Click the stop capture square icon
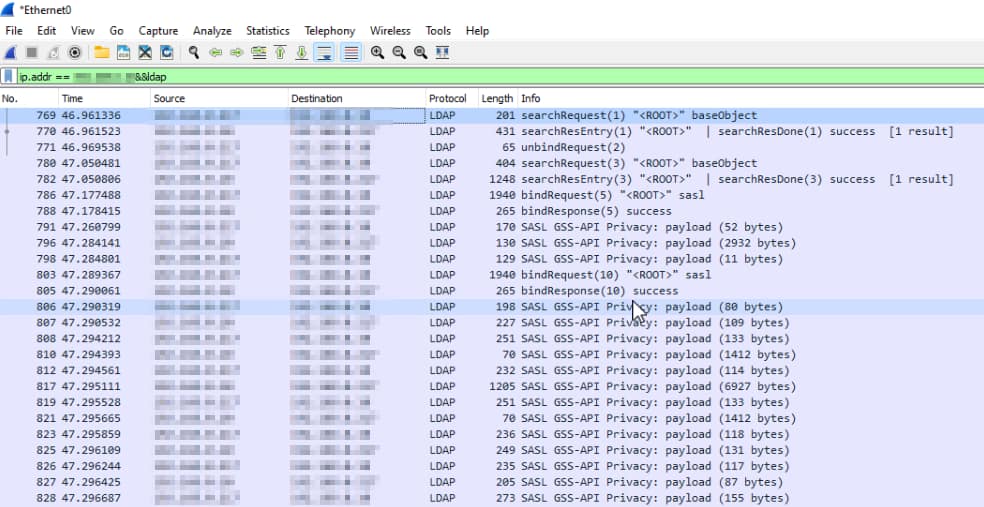Viewport: 984px width, 507px height. click(x=32, y=53)
